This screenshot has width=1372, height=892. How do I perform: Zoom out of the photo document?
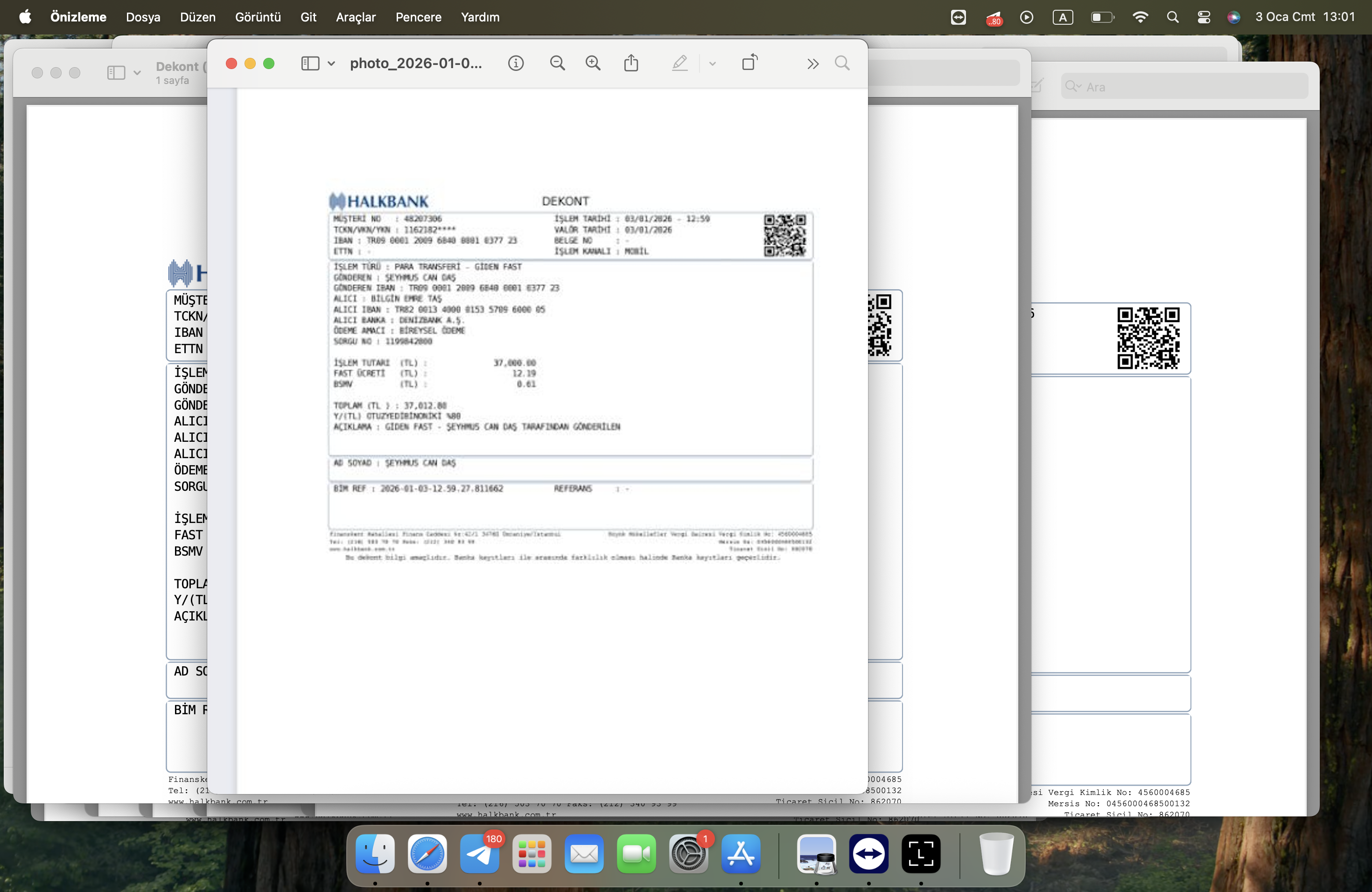coord(558,63)
